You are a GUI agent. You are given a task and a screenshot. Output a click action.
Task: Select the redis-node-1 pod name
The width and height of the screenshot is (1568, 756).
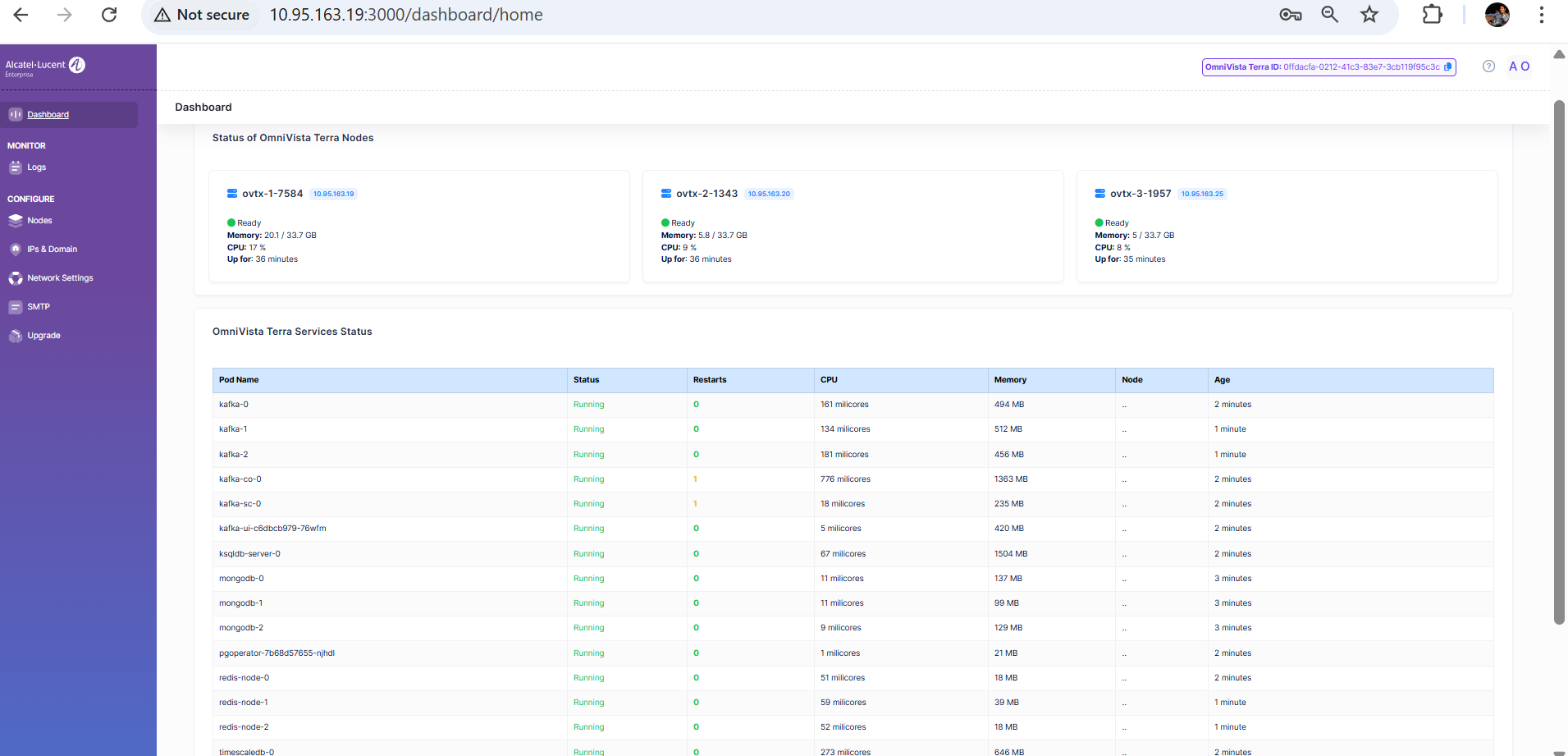[244, 703]
